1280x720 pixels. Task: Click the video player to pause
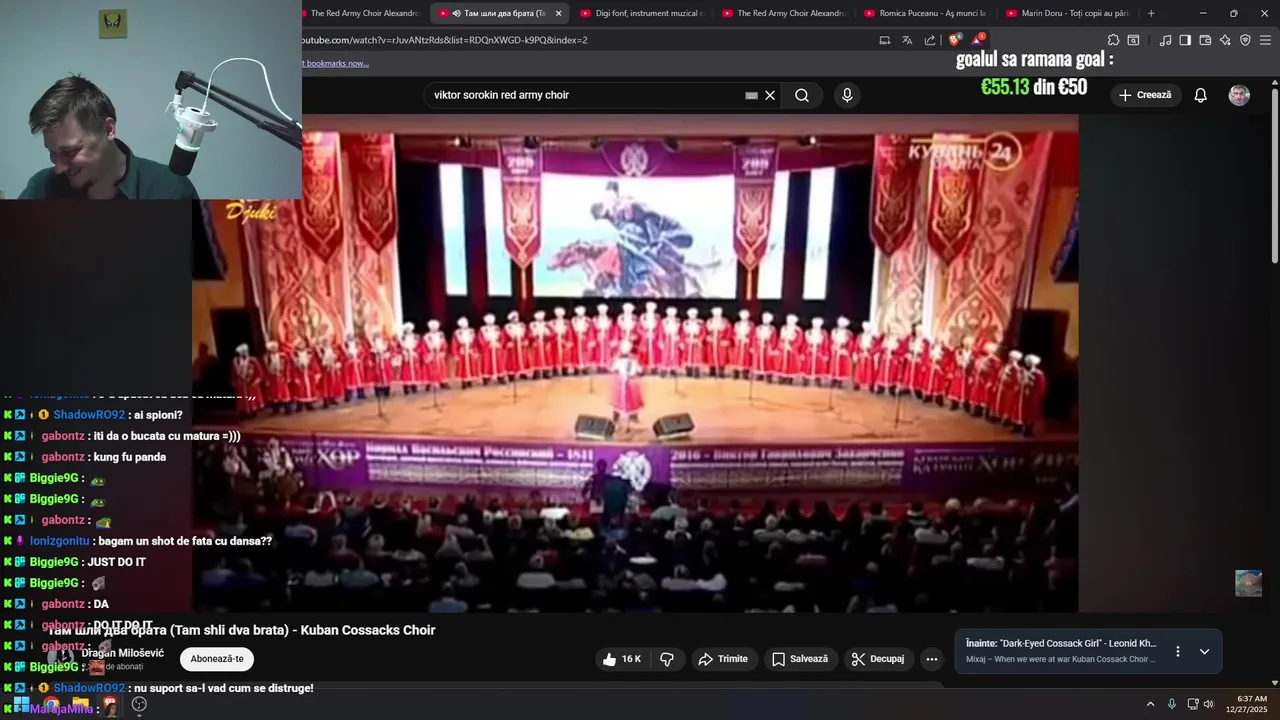(x=635, y=363)
